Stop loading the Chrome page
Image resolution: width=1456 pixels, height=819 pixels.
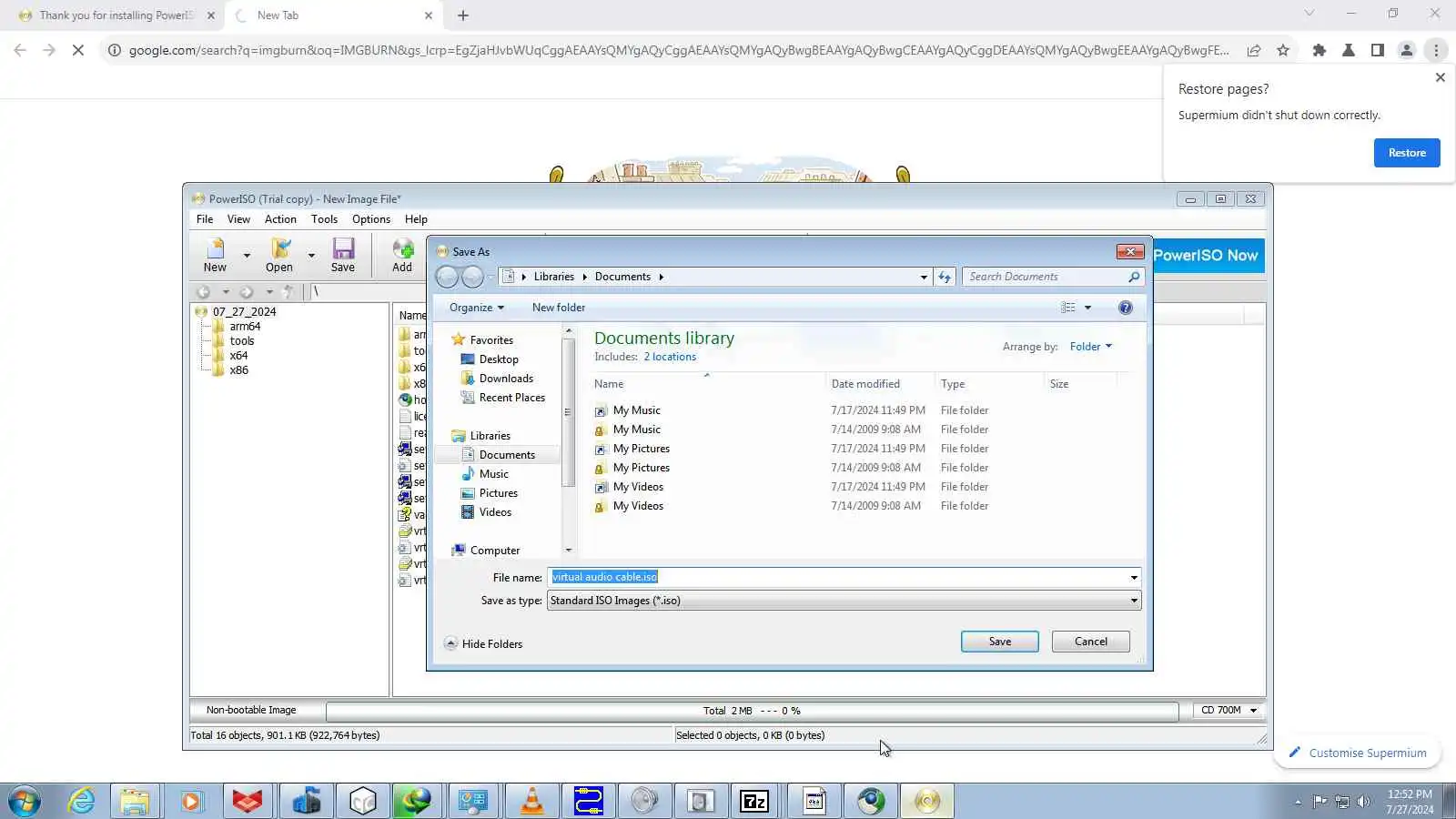pyautogui.click(x=78, y=50)
